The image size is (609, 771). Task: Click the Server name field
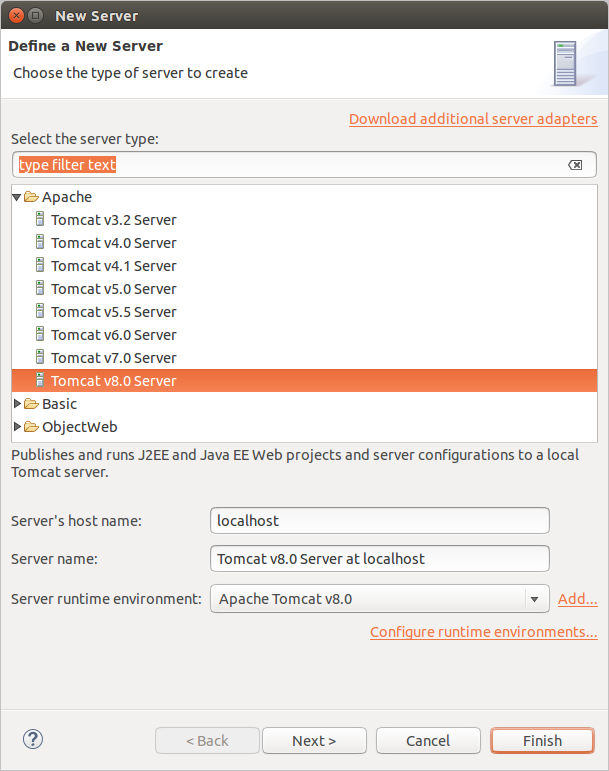click(379, 559)
